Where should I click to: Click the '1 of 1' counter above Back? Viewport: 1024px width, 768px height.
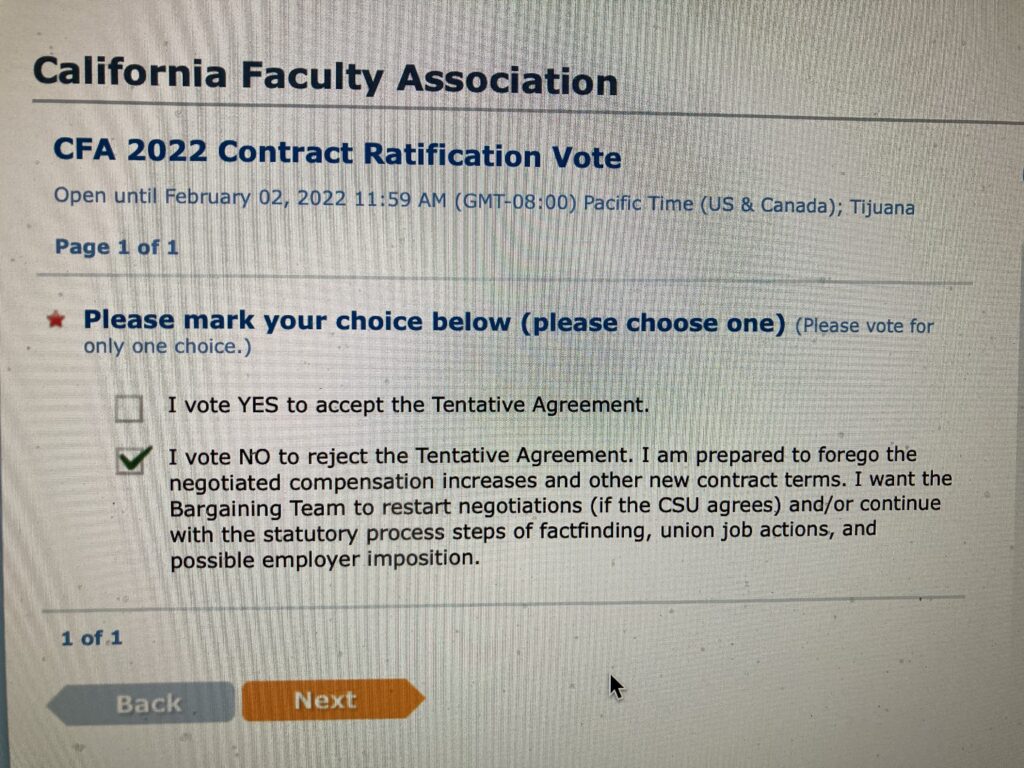[91, 637]
